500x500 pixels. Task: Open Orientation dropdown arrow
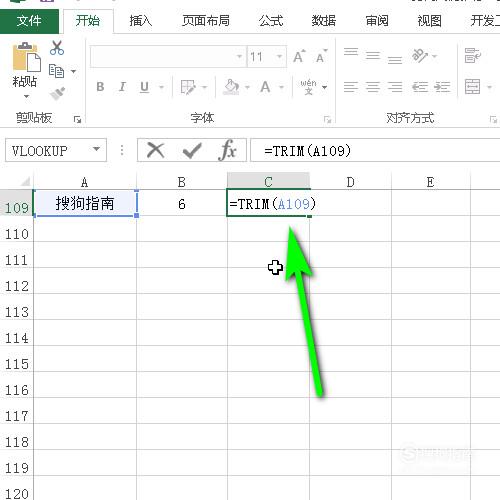tap(434, 56)
